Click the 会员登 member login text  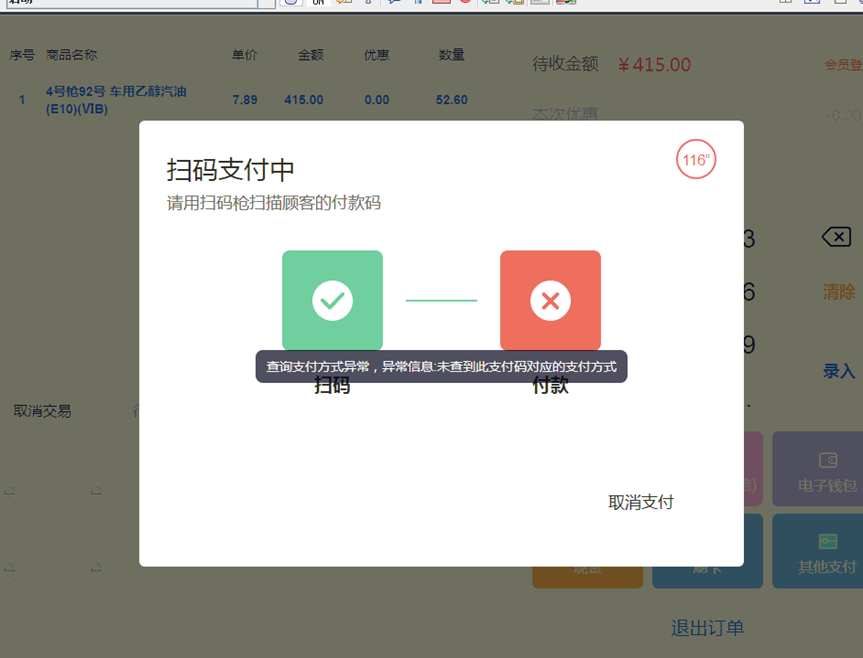[x=842, y=65]
